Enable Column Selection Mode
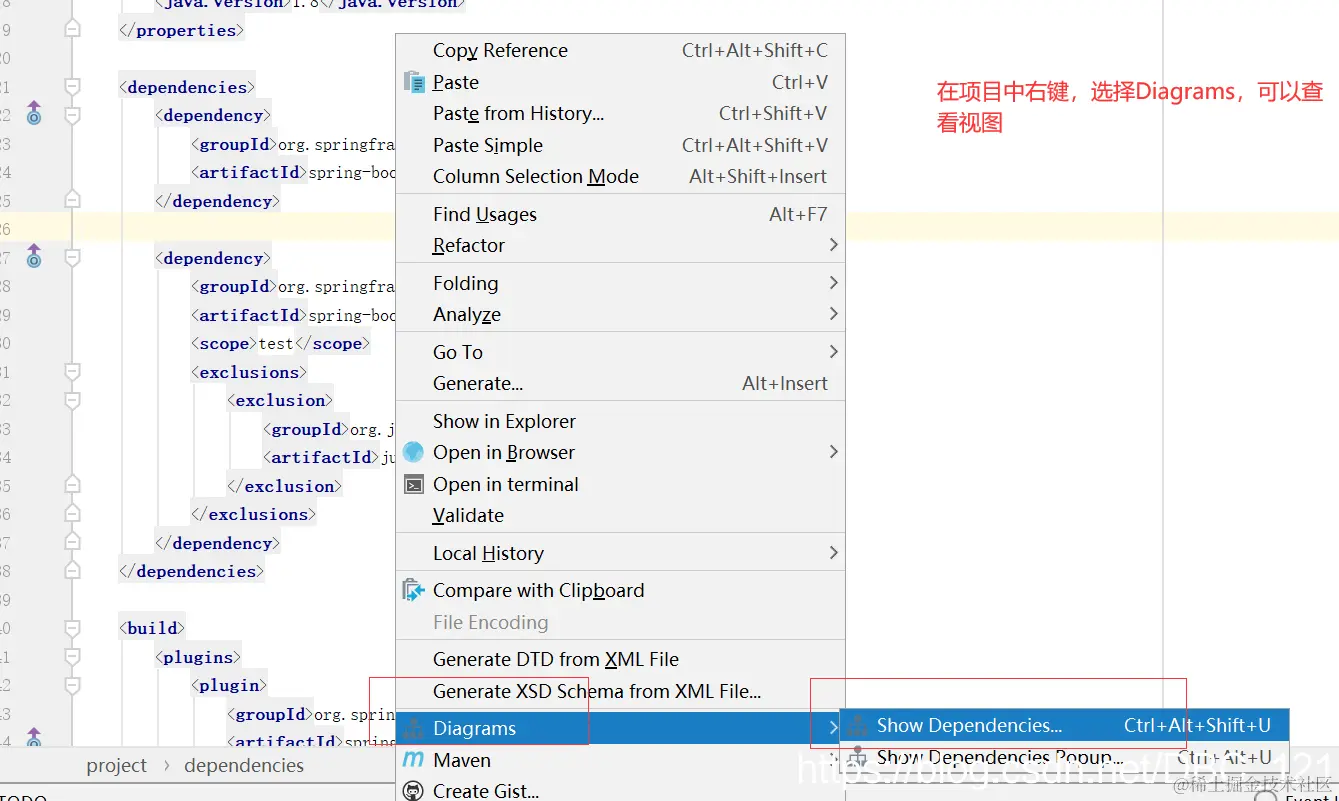The height and width of the screenshot is (801, 1339). (x=621, y=176)
